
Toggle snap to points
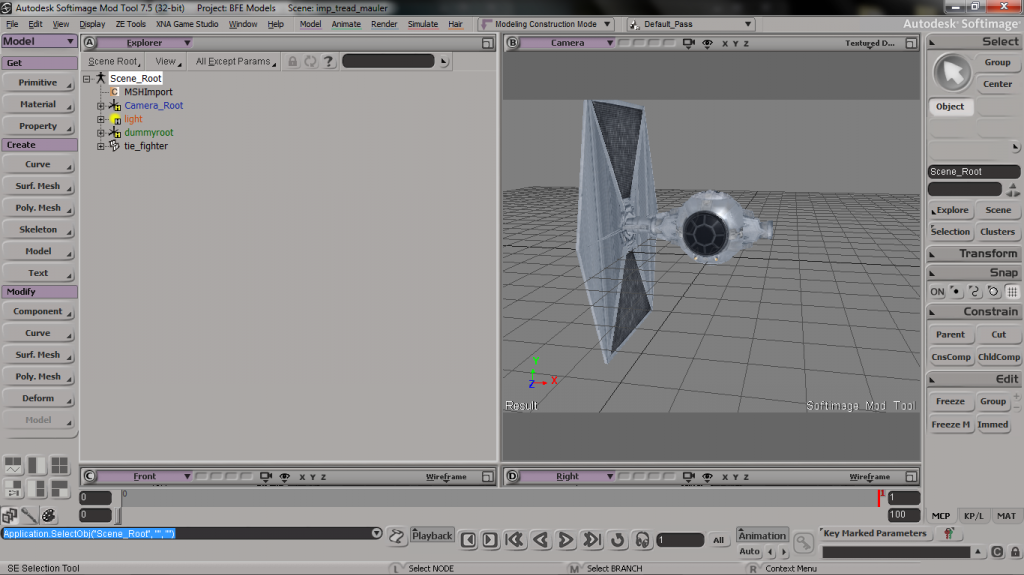tap(955, 292)
